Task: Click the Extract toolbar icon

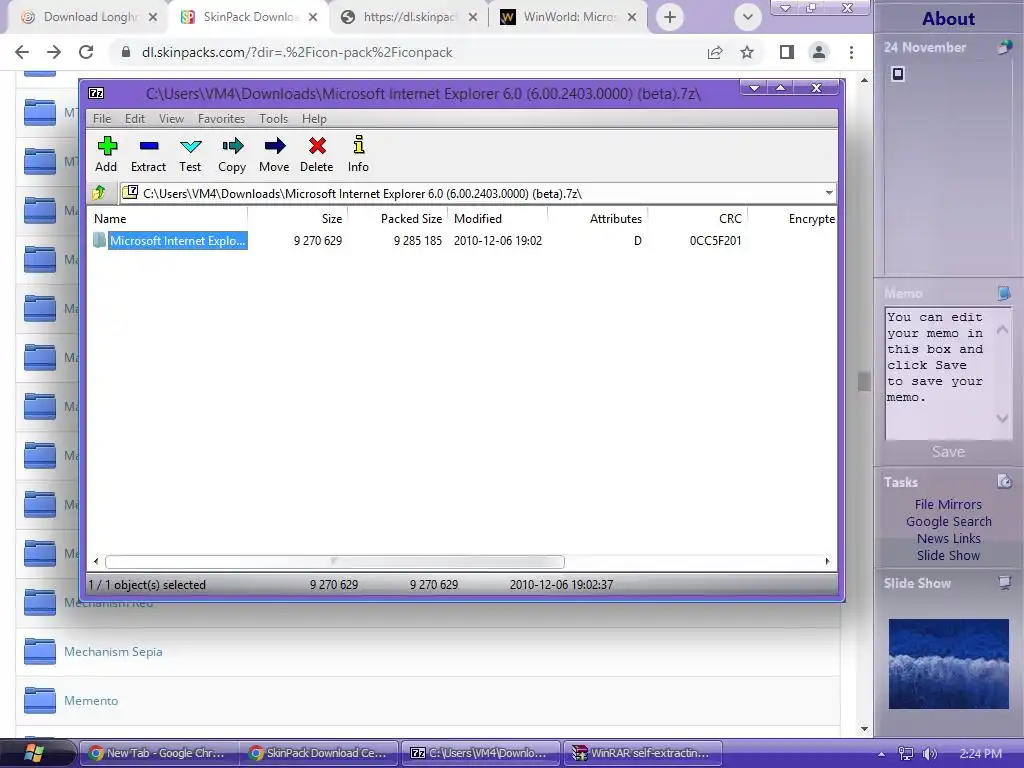Action: click(148, 154)
